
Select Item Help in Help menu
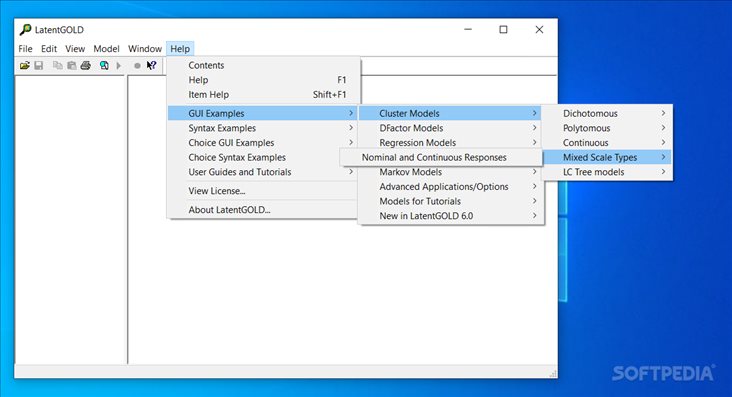point(264,94)
